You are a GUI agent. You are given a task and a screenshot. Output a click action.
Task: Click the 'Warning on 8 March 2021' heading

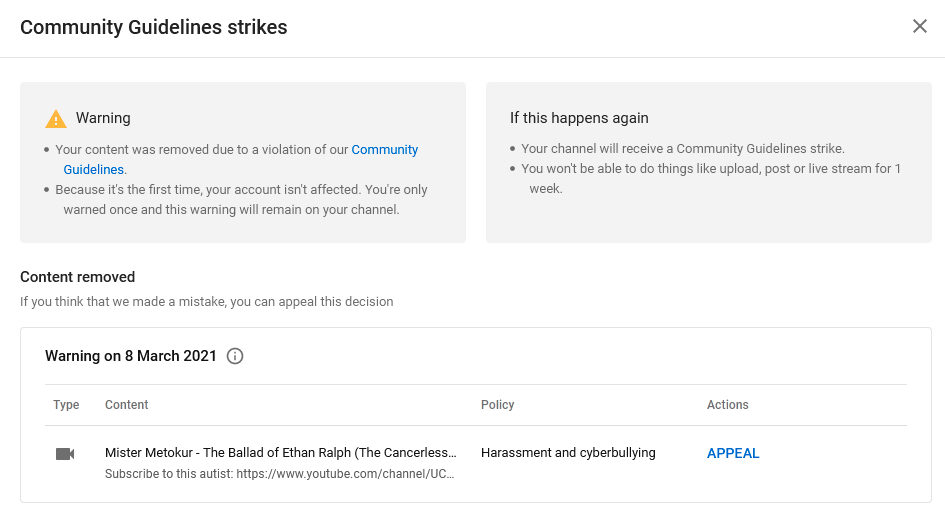point(131,356)
